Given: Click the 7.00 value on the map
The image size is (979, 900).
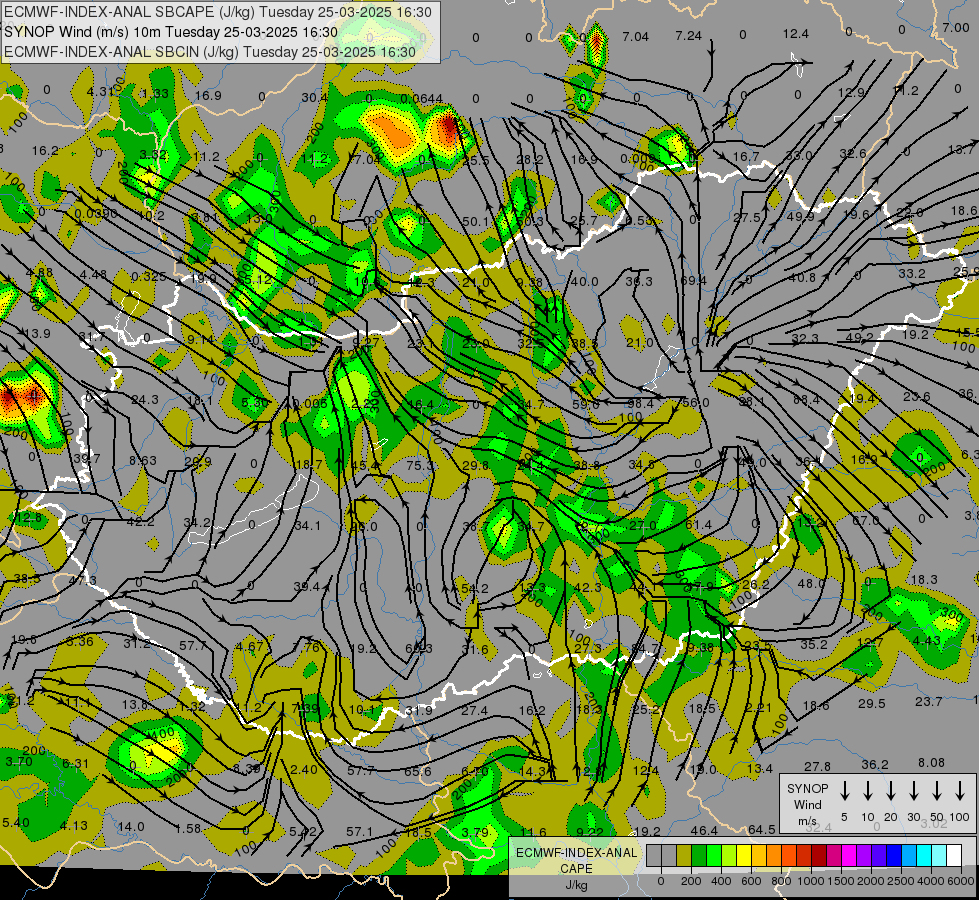Looking at the screenshot, I should click(x=956, y=27).
